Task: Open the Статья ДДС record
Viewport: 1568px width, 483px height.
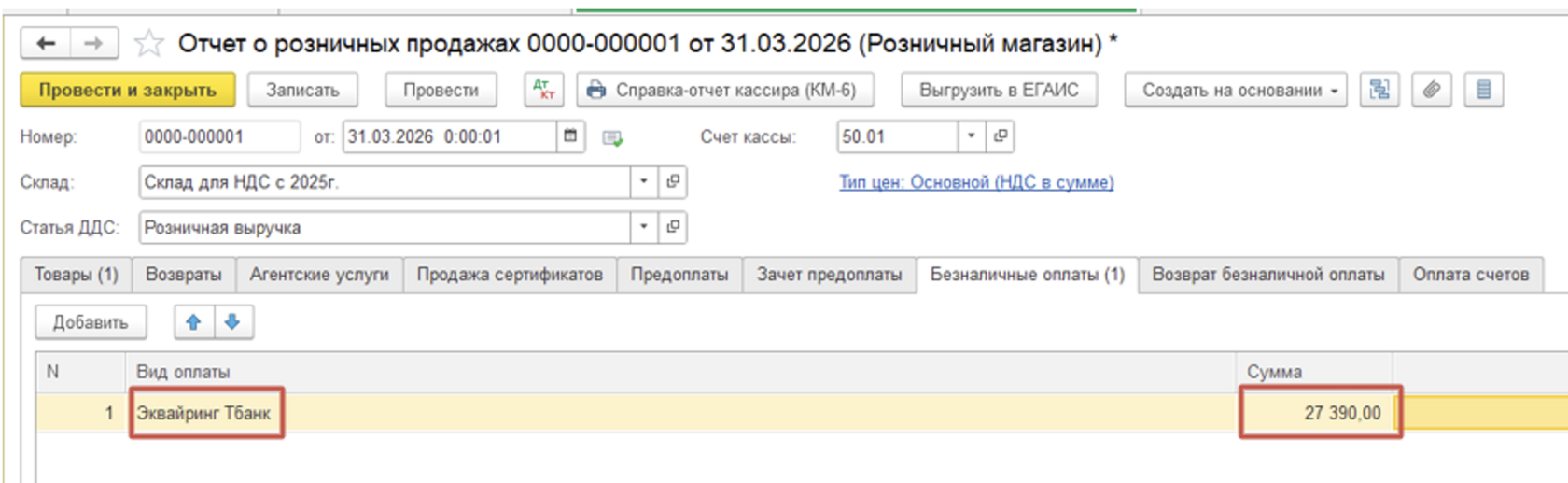Action: point(673,227)
